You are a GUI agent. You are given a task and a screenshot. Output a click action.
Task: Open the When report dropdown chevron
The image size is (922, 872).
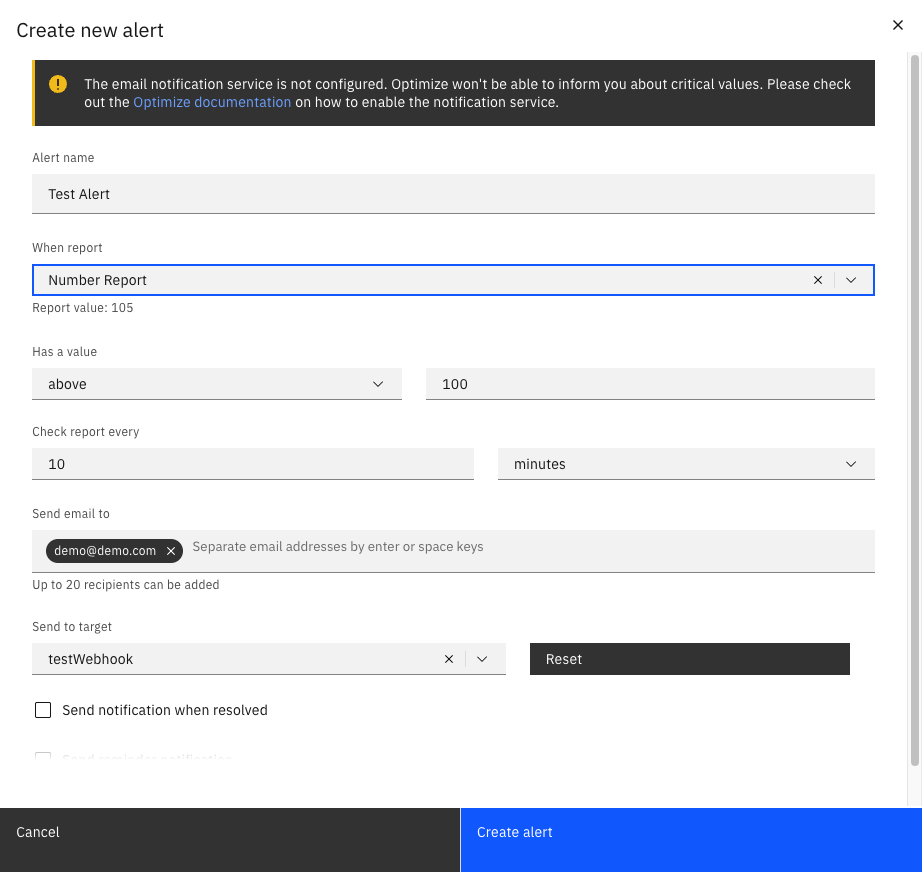pyautogui.click(x=851, y=280)
